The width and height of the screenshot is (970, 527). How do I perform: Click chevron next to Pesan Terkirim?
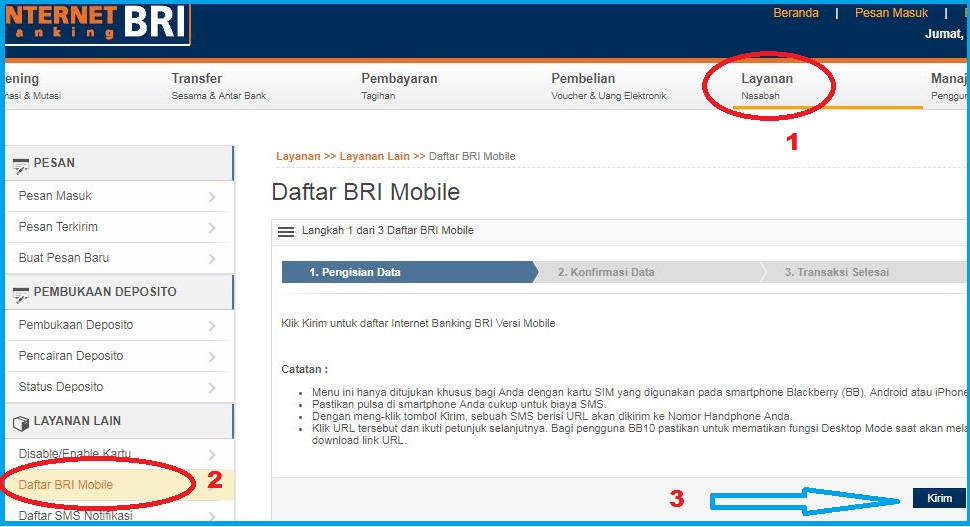coord(212,228)
